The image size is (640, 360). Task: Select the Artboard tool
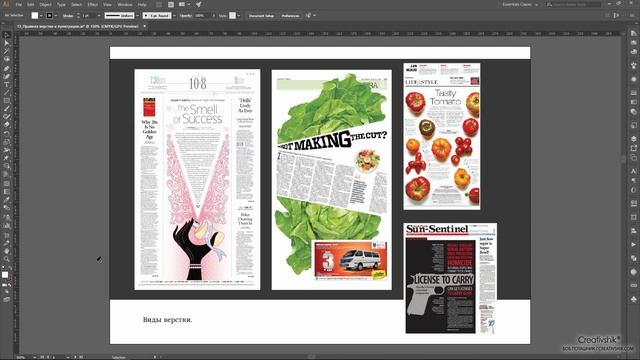coord(7,235)
